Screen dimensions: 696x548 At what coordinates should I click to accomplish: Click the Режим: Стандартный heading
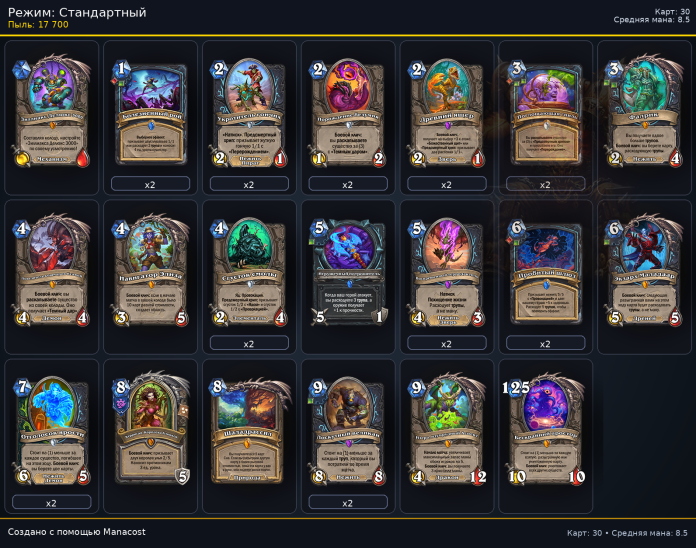pos(77,12)
